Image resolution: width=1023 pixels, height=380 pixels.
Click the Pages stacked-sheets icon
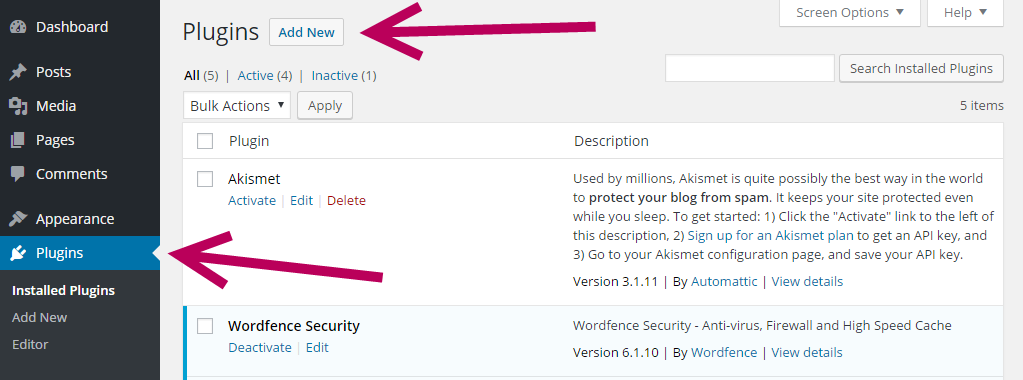point(18,140)
